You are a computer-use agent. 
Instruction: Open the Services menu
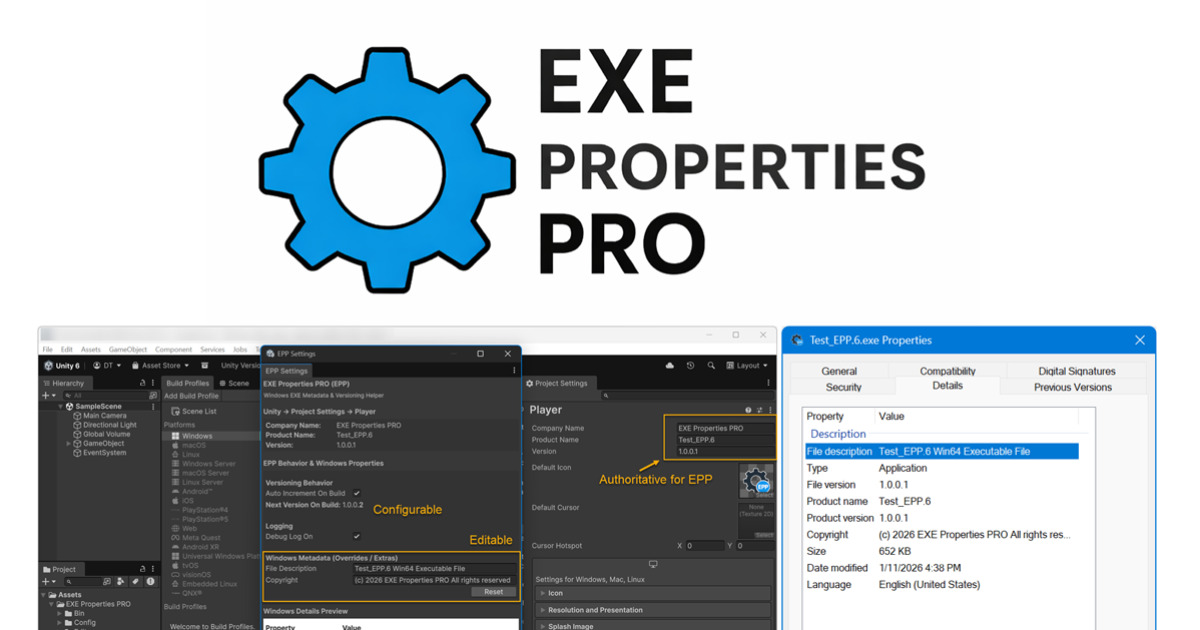coord(212,350)
